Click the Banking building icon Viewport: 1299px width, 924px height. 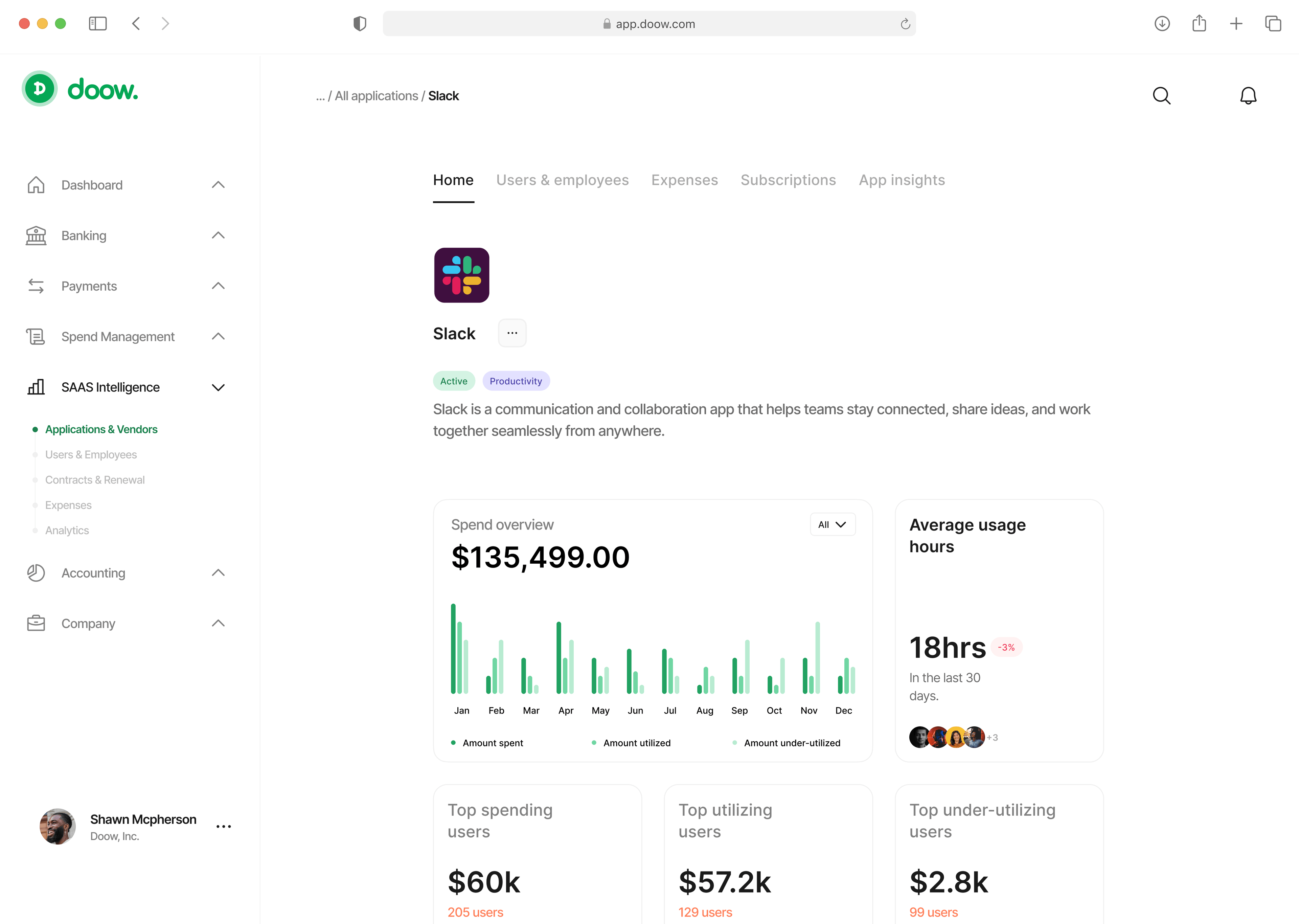pos(36,235)
